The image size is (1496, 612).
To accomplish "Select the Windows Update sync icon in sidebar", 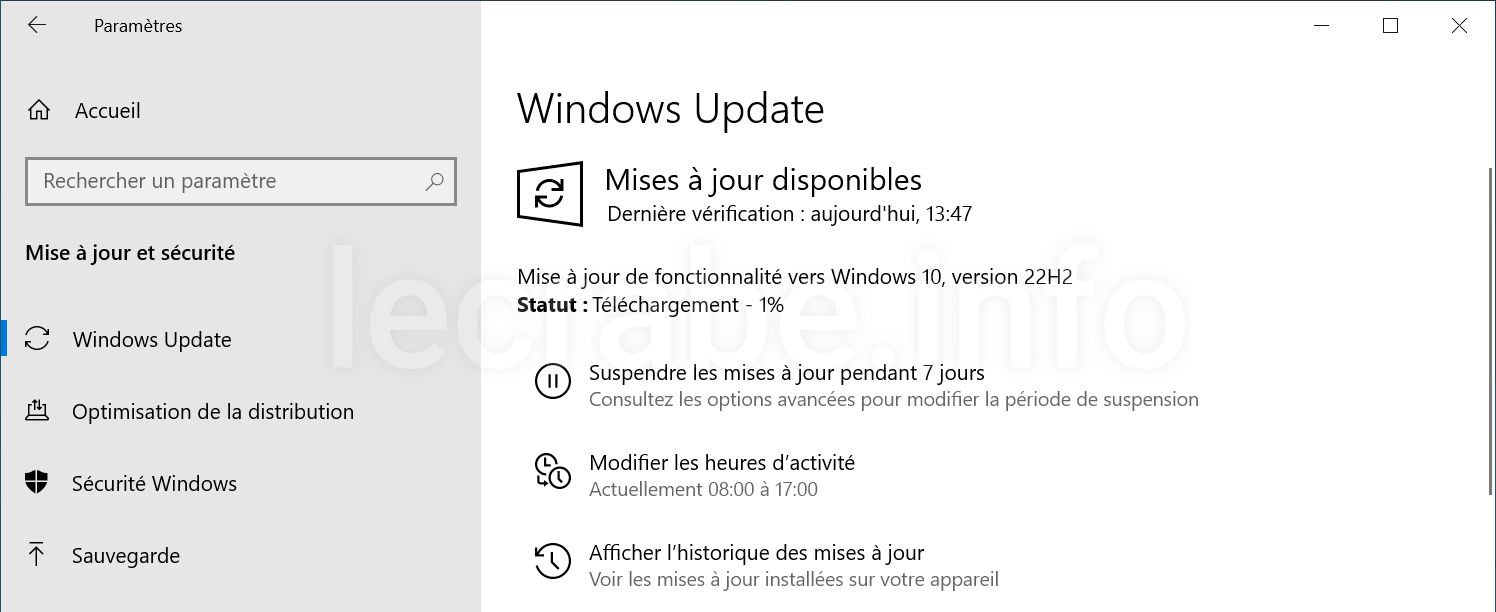I will click(x=37, y=339).
